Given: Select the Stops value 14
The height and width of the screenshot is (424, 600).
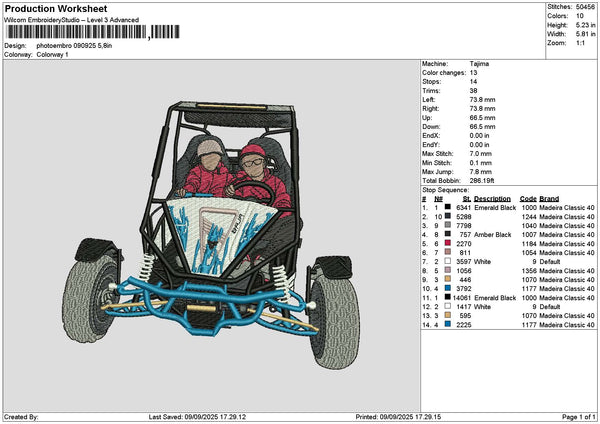Looking at the screenshot, I should pyautogui.click(x=473, y=82).
